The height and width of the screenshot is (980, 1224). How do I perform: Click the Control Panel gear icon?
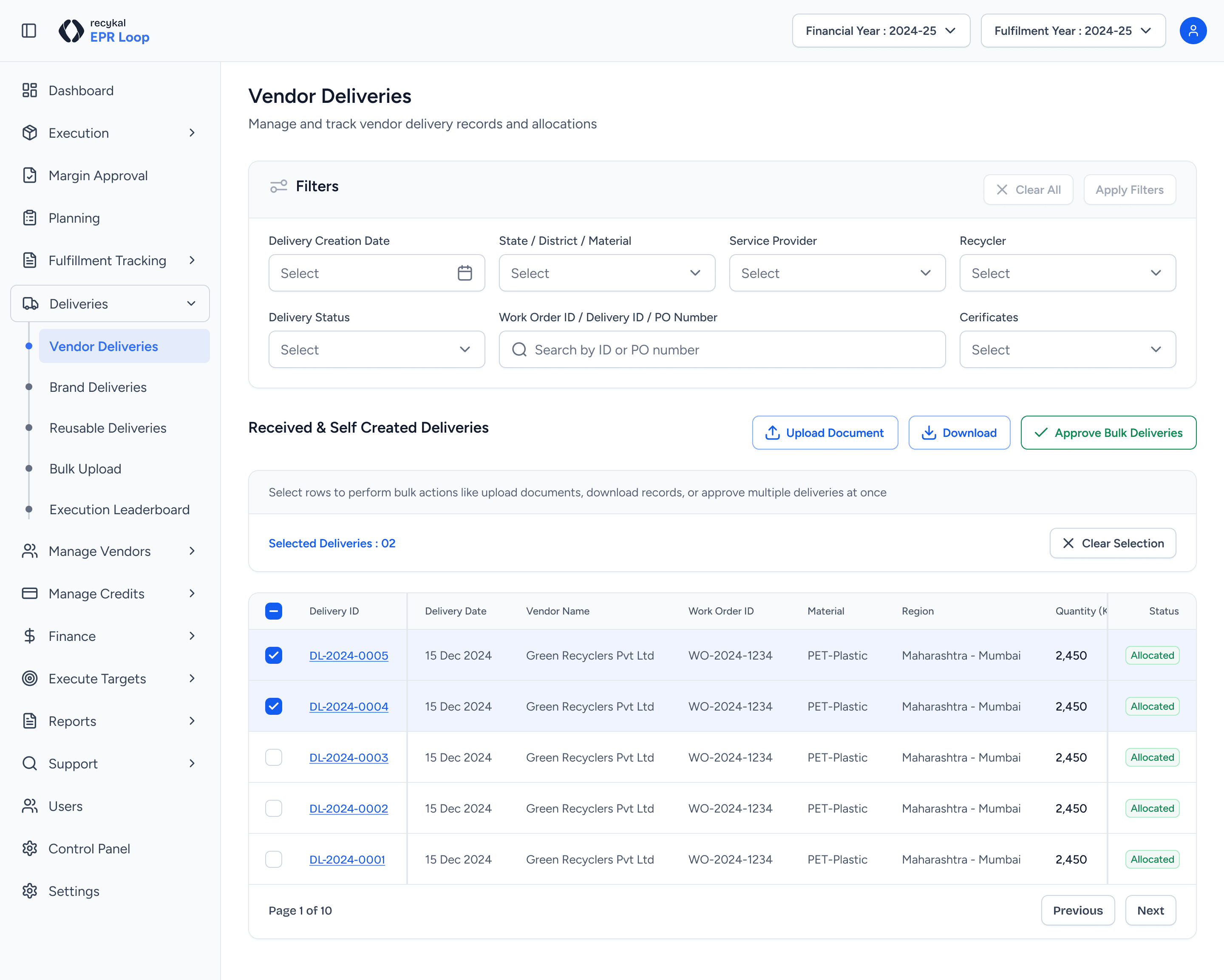(29, 848)
